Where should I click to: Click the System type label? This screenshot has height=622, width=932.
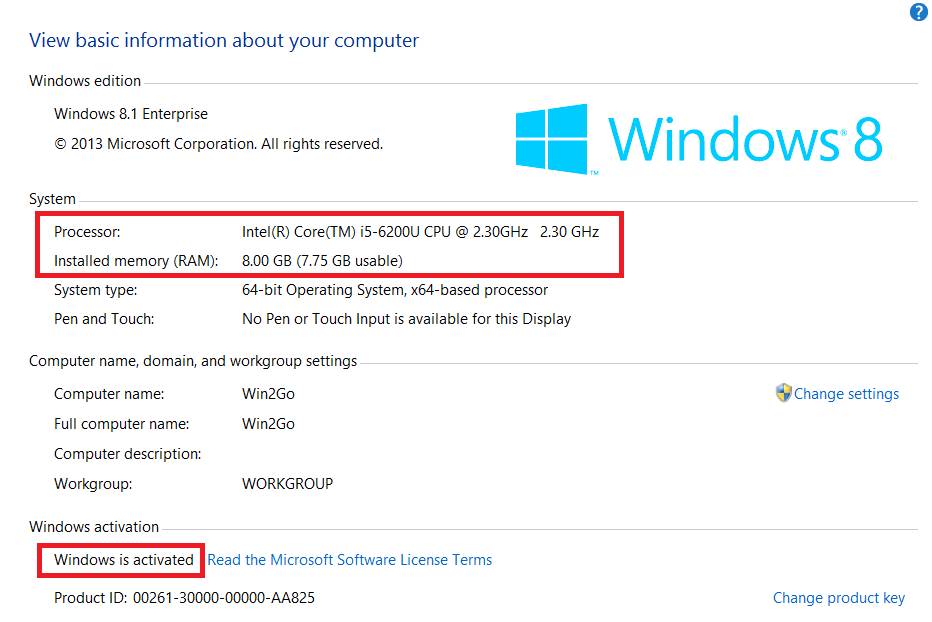click(96, 290)
